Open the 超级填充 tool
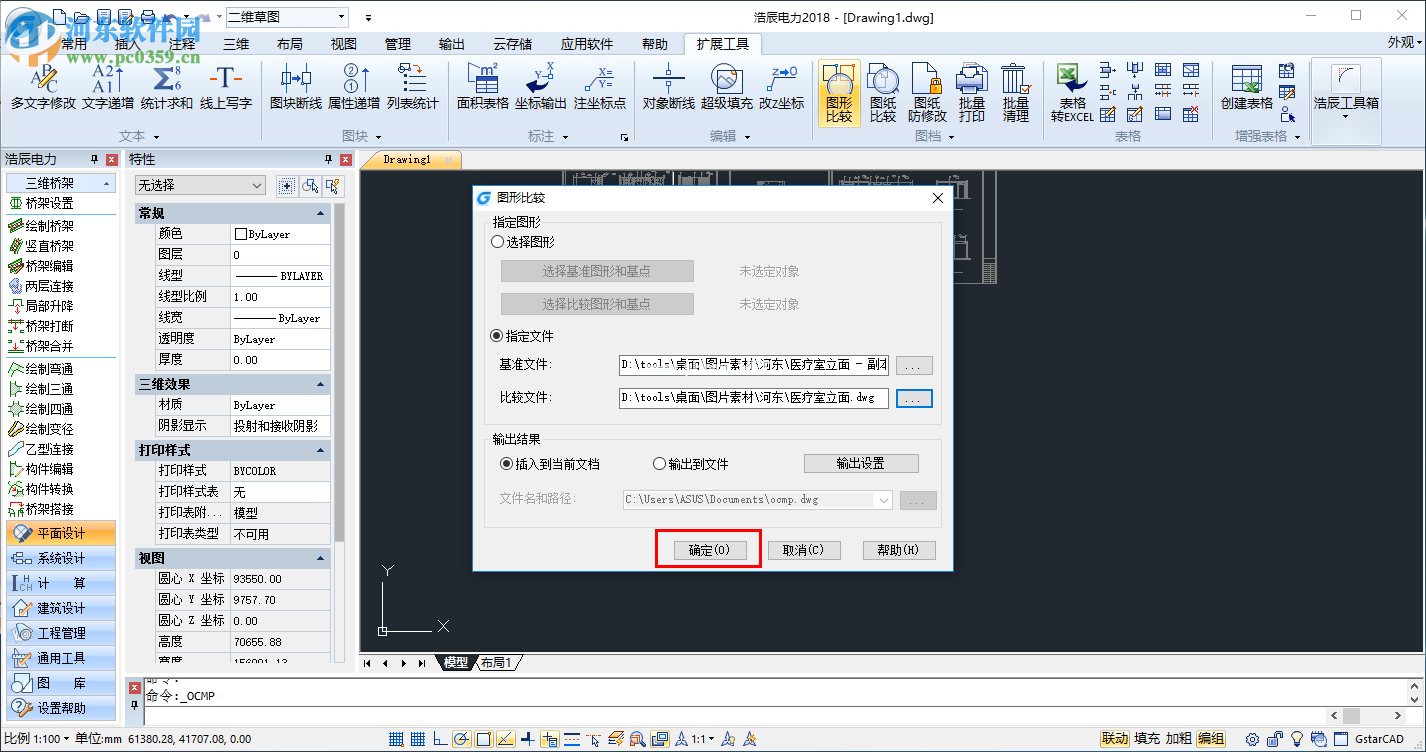This screenshot has height=752, width=1426. (727, 87)
